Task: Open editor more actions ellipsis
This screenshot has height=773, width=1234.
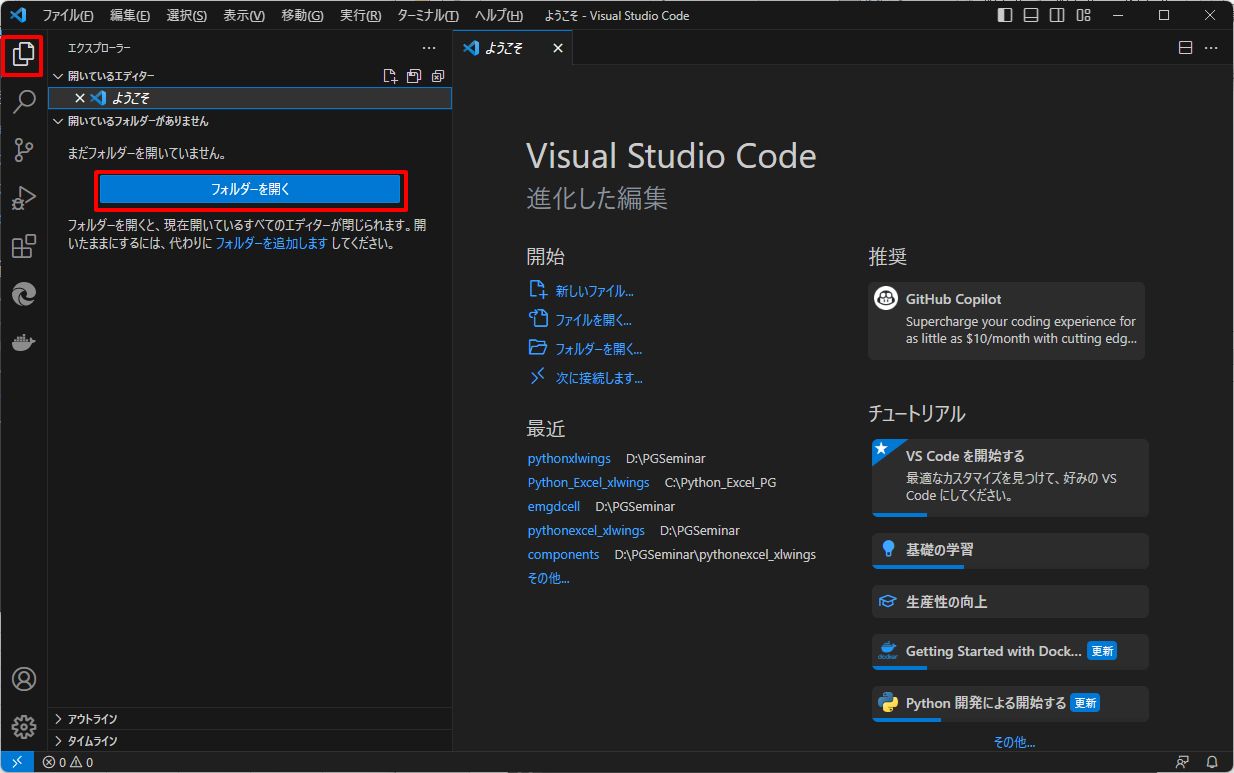Action: click(1211, 48)
